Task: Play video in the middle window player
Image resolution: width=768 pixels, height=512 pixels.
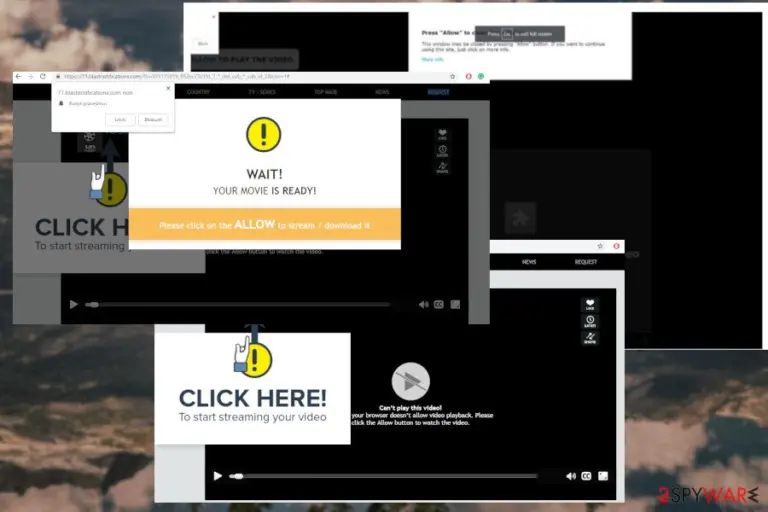Action: tap(73, 305)
